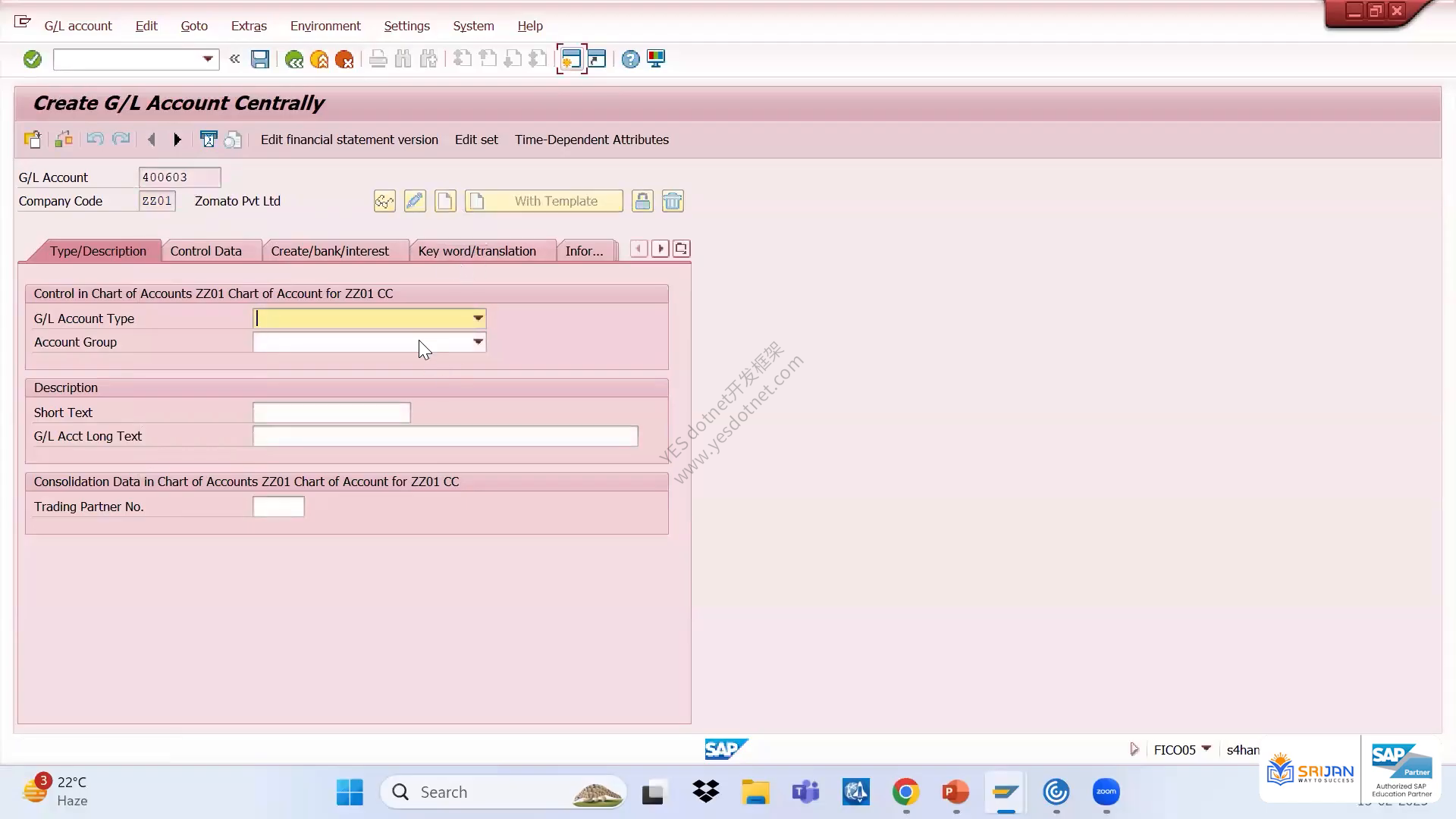
Task: Click Edit financial statement version button
Action: click(x=350, y=140)
